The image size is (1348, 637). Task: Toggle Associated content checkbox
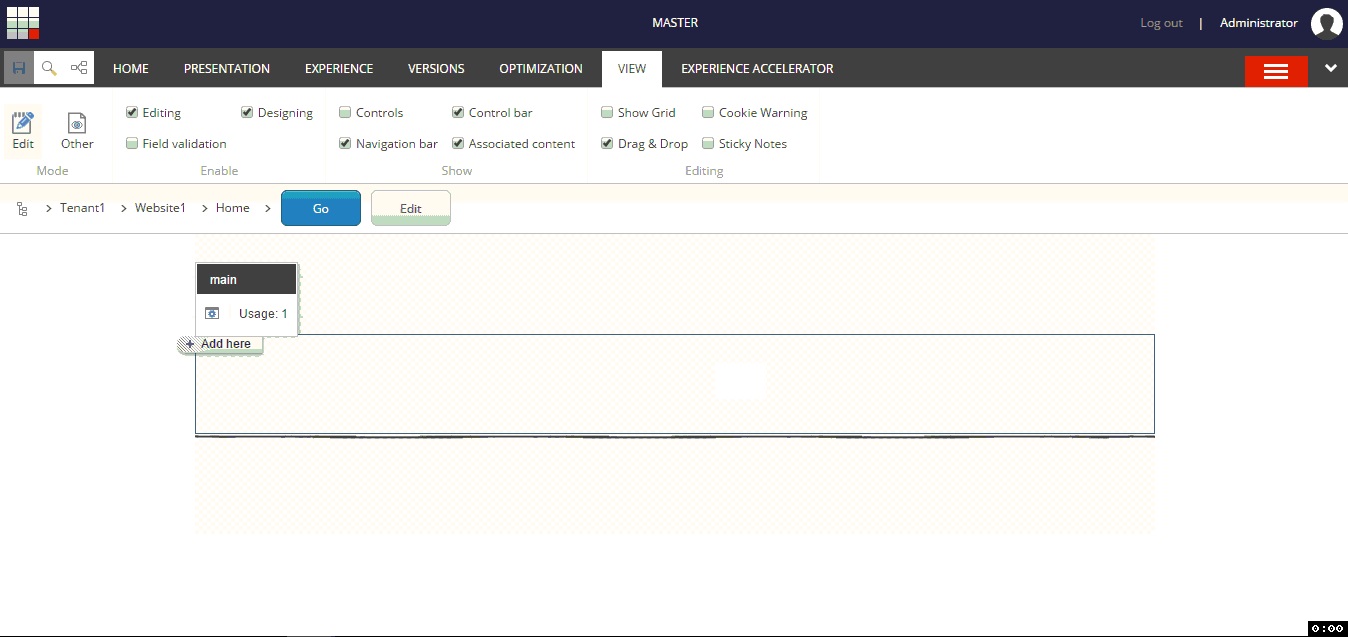click(x=458, y=143)
